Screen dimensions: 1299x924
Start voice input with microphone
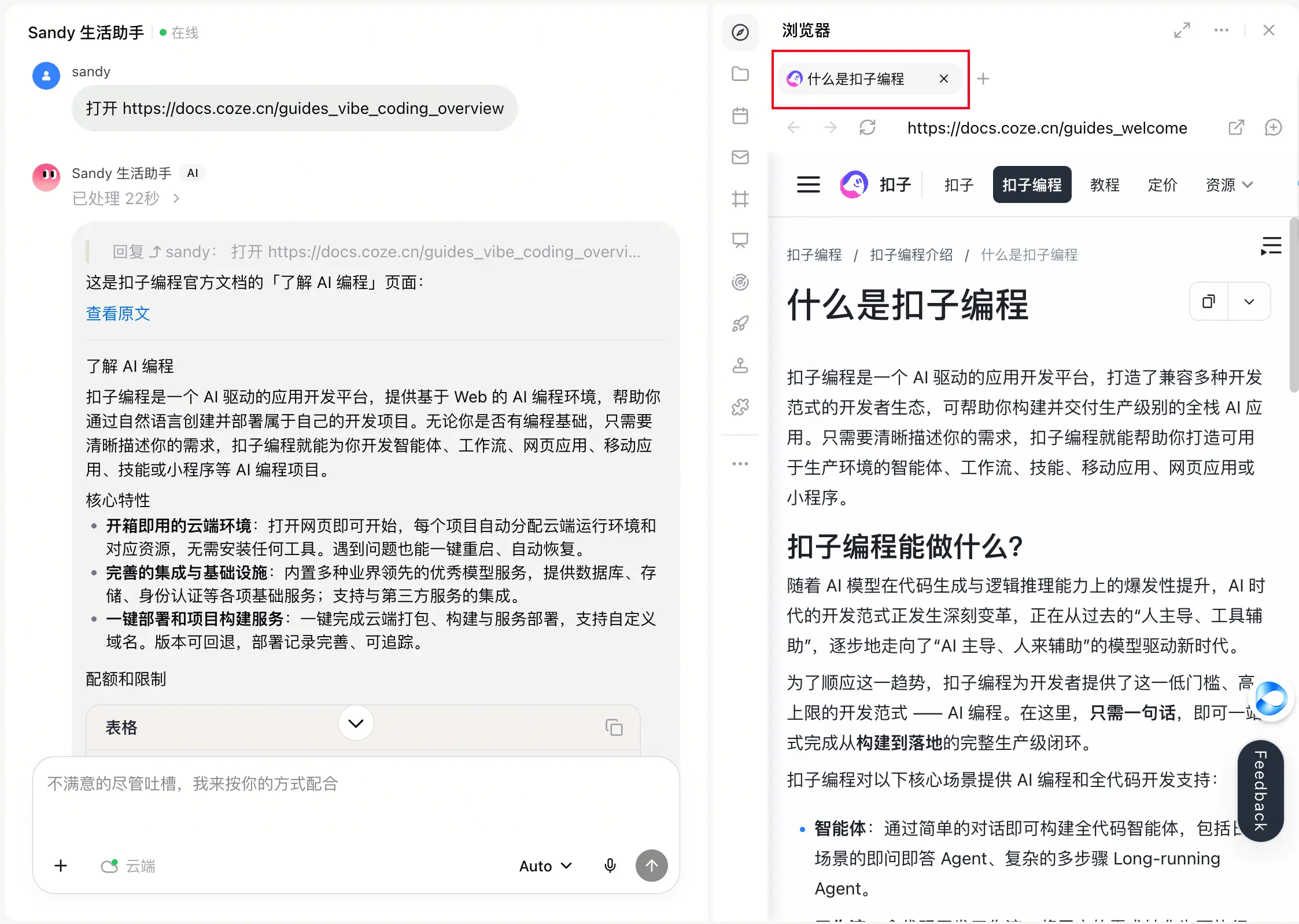click(610, 866)
